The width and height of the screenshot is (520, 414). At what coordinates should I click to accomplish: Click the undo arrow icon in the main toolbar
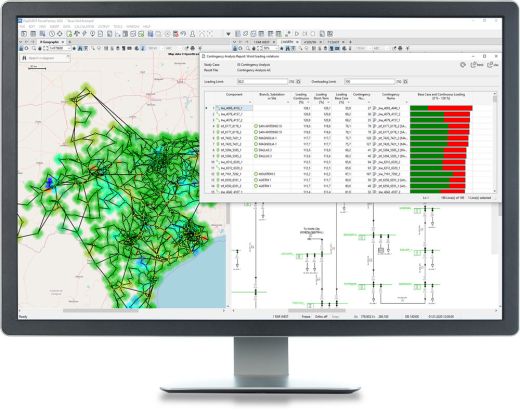pos(183,34)
